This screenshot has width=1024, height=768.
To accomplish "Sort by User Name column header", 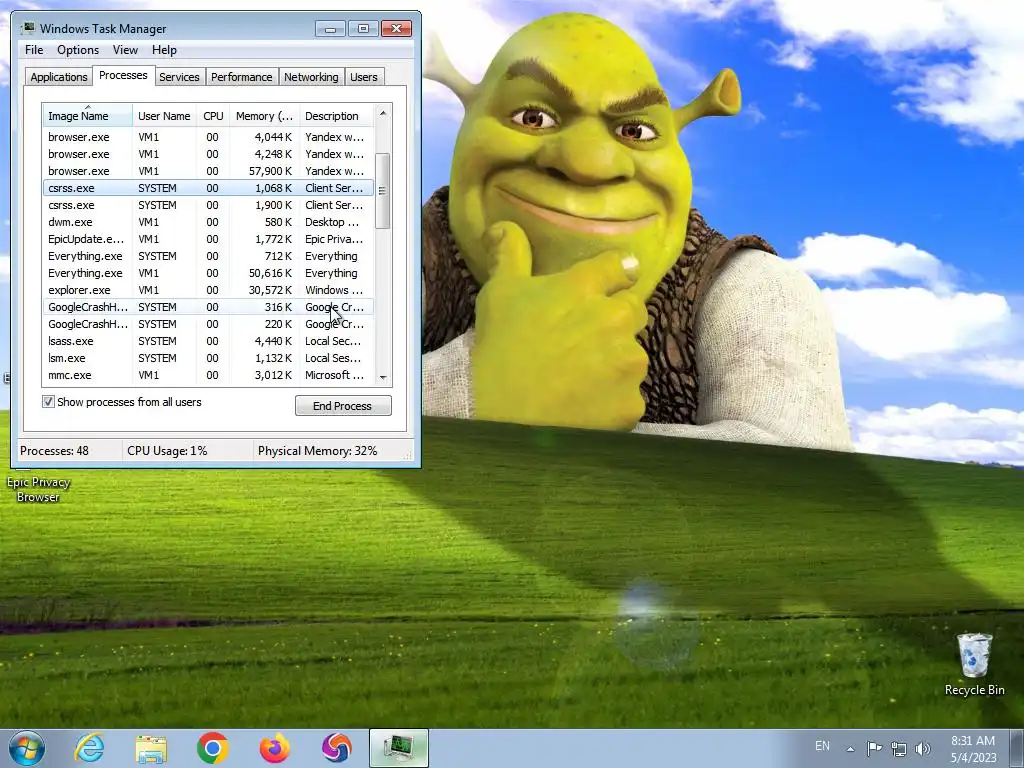I will (165, 116).
